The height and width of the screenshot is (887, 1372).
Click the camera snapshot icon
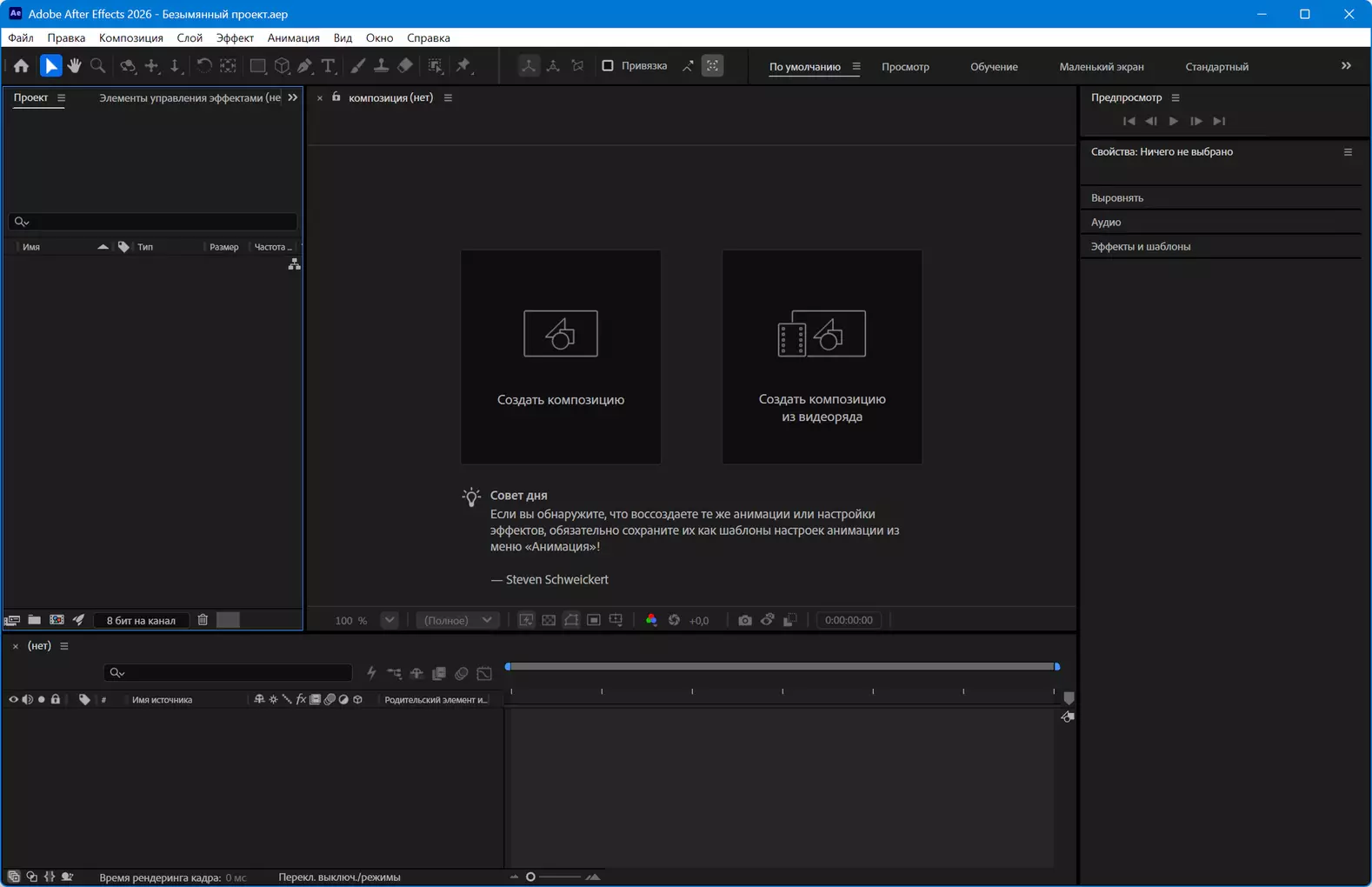pos(745,620)
